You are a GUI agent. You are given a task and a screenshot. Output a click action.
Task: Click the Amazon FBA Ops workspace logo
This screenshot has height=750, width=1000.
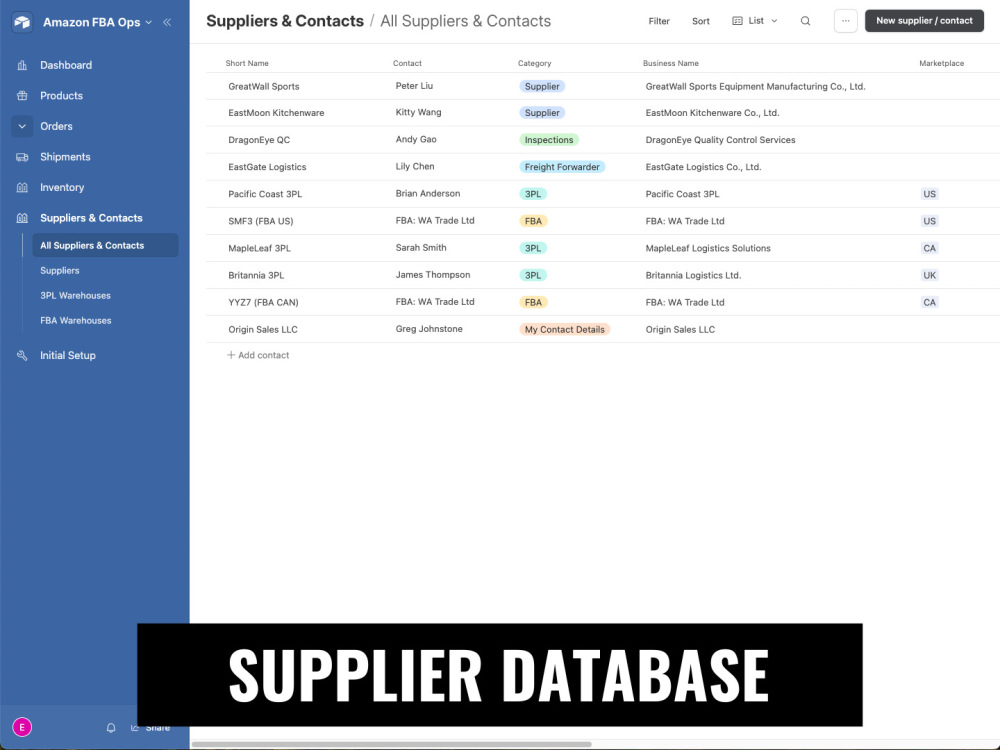[x=22, y=21]
